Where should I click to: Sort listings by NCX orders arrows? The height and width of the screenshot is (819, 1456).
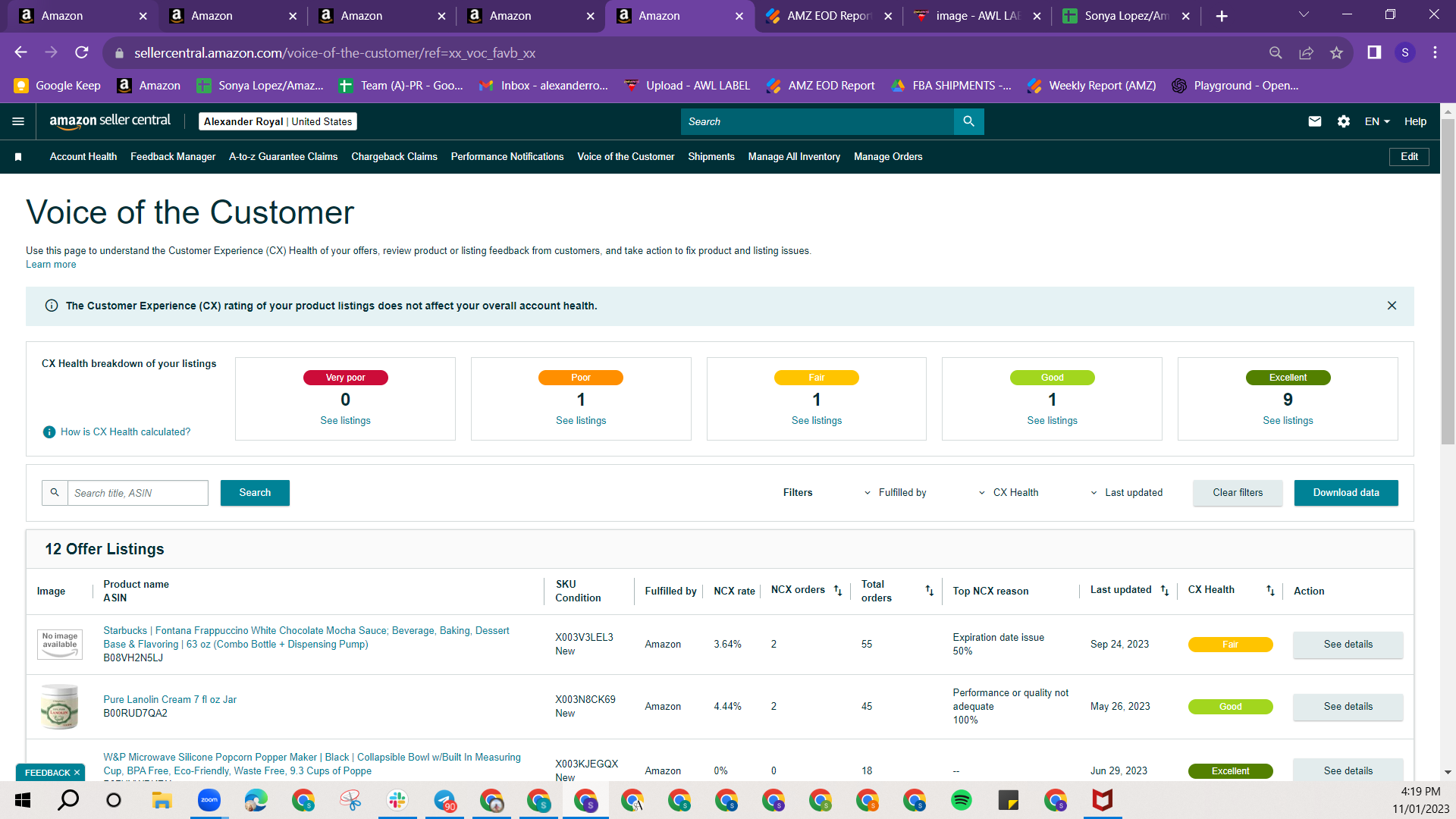838,591
